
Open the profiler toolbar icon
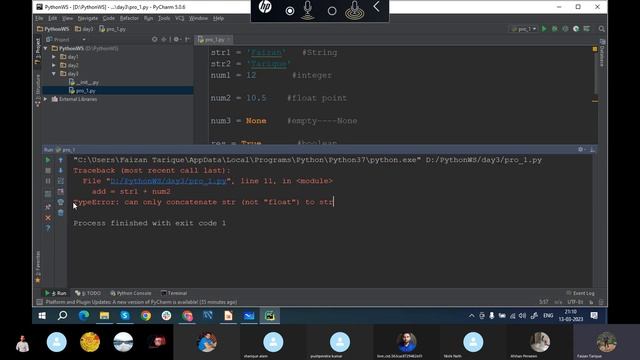pos(576,29)
